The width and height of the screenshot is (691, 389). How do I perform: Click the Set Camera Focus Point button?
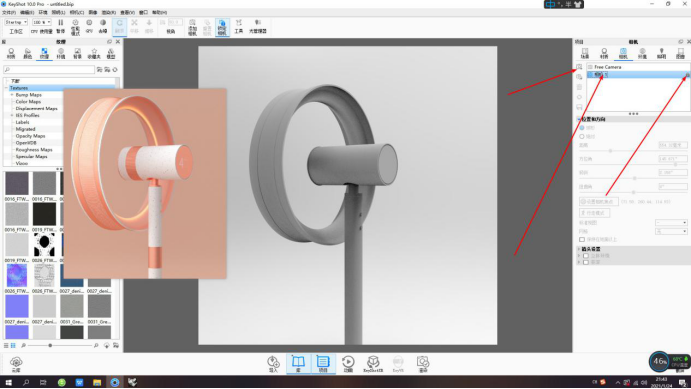[599, 201]
